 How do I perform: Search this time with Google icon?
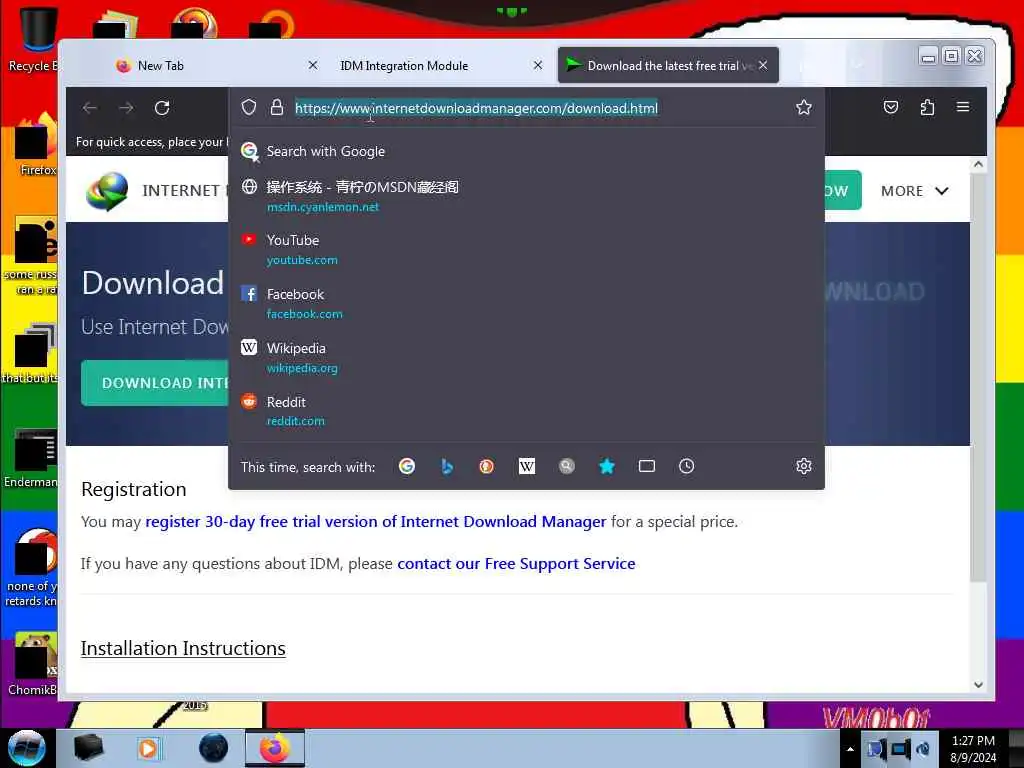pyautogui.click(x=407, y=466)
